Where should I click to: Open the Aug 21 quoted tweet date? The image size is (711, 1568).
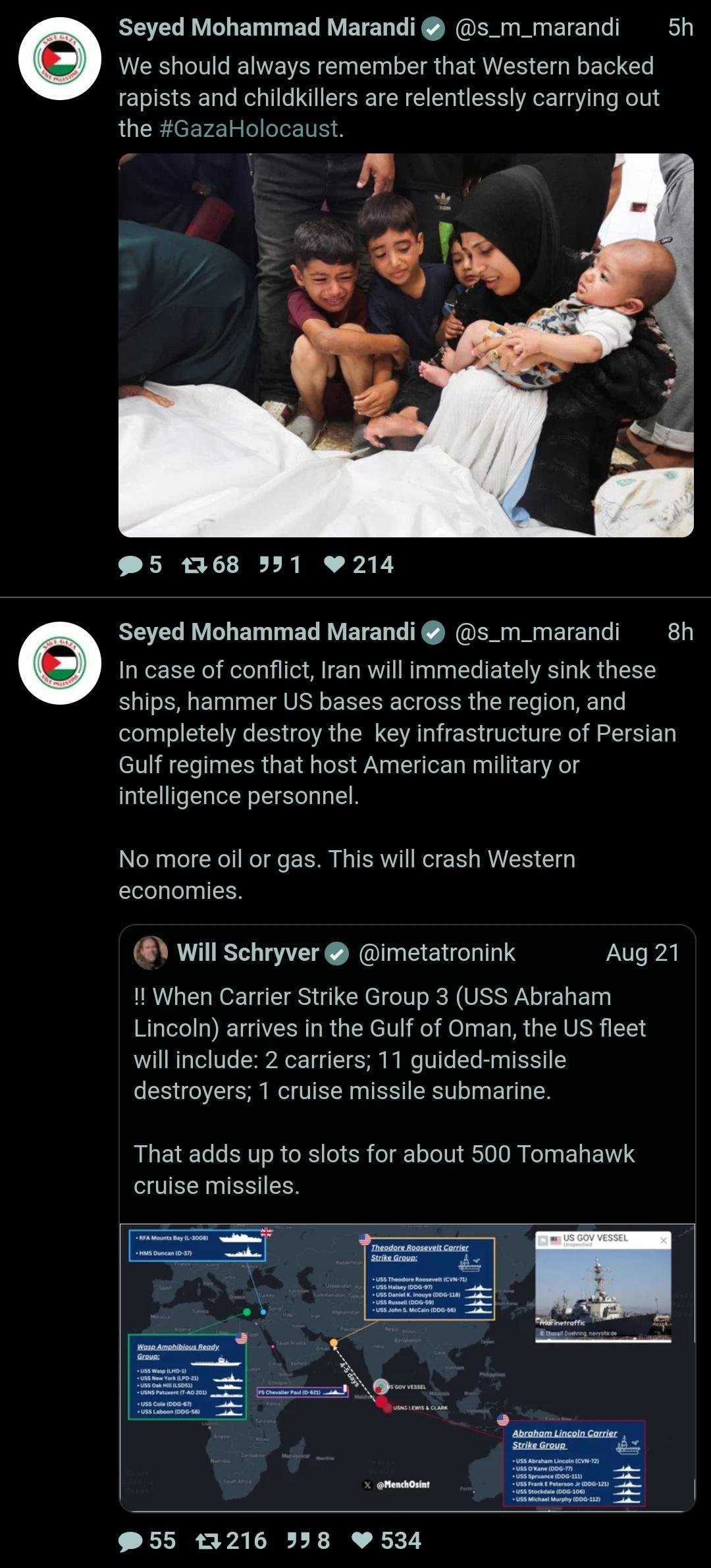[643, 953]
